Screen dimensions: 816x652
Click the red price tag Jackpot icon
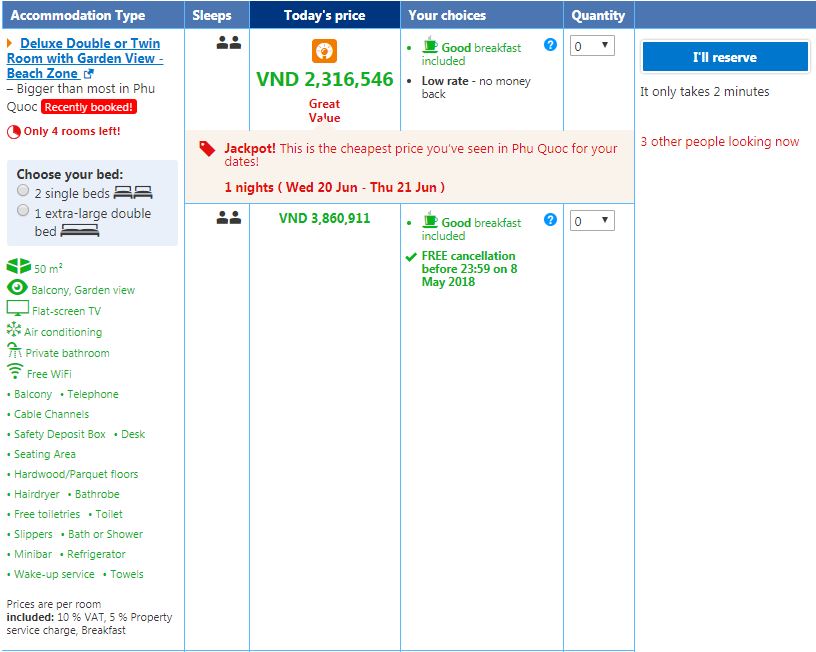click(x=207, y=148)
